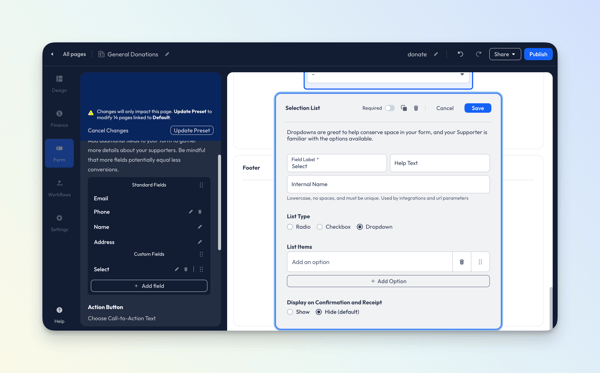Click the General Donations page document icon
600x373 pixels.
[101, 54]
